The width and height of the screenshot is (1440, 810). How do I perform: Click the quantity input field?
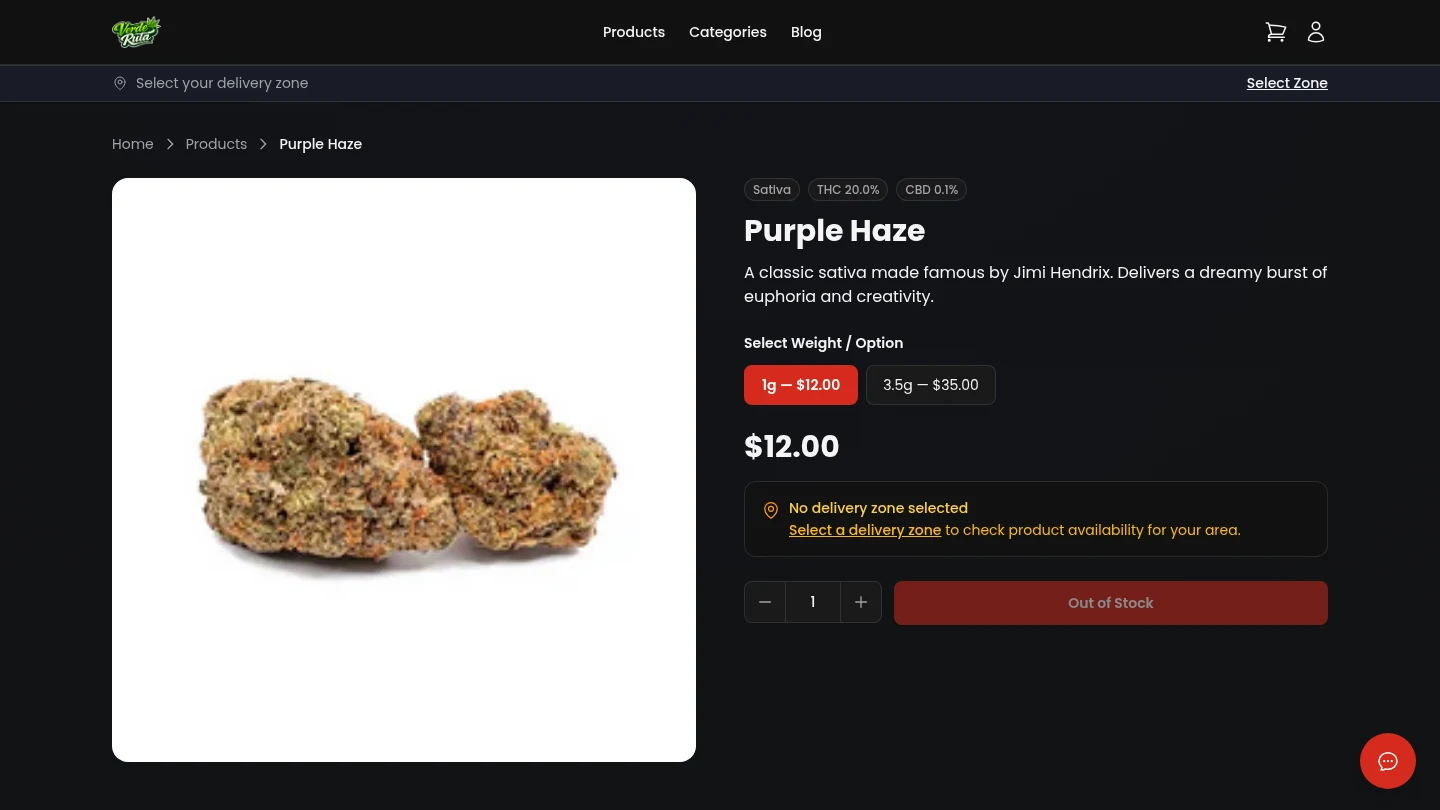[x=813, y=602]
